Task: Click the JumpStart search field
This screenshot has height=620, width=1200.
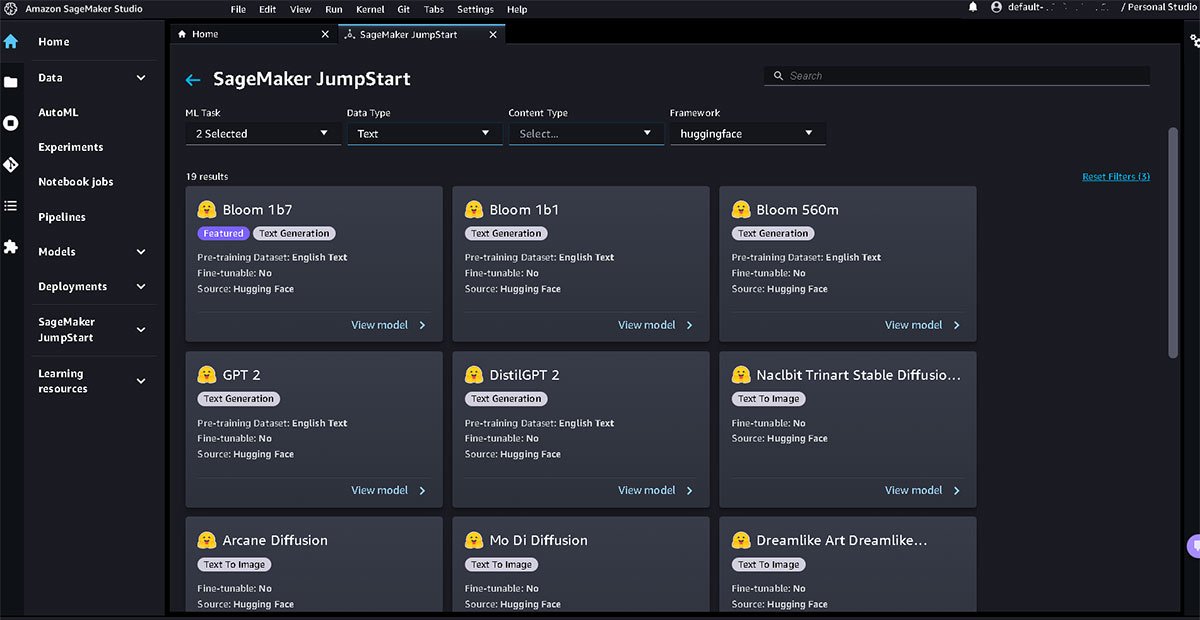Action: 957,76
